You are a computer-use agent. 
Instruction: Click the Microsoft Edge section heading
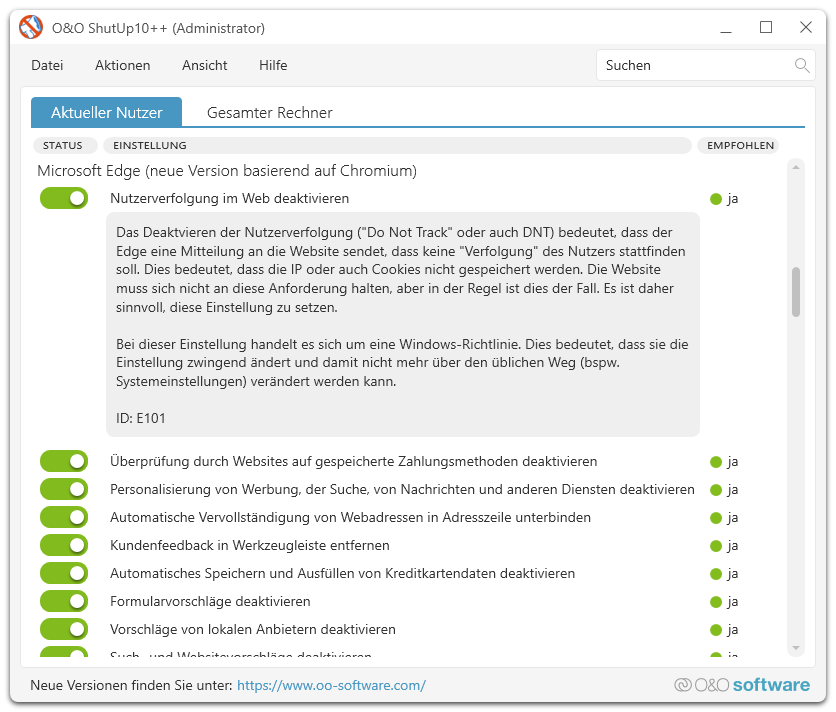point(227,171)
